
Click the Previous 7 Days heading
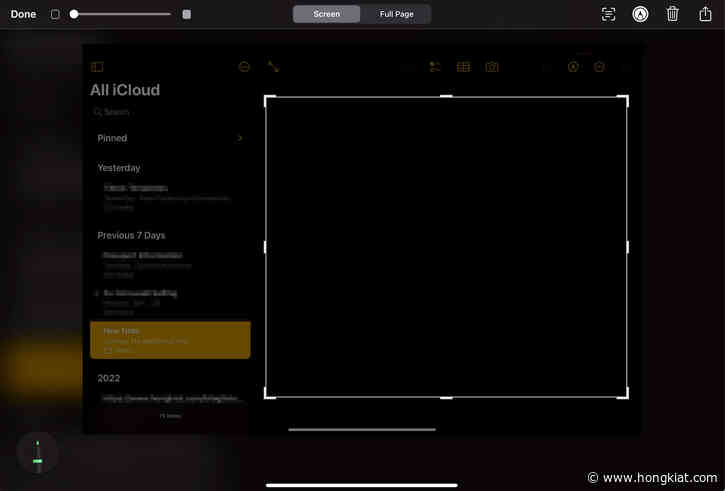point(131,235)
